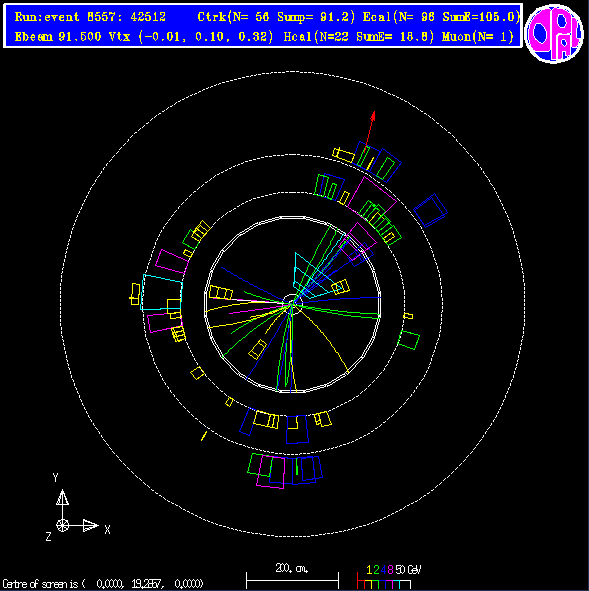The image size is (589, 591).
Task: Click the Muon(N= 1) readout
Action: click(x=478, y=37)
